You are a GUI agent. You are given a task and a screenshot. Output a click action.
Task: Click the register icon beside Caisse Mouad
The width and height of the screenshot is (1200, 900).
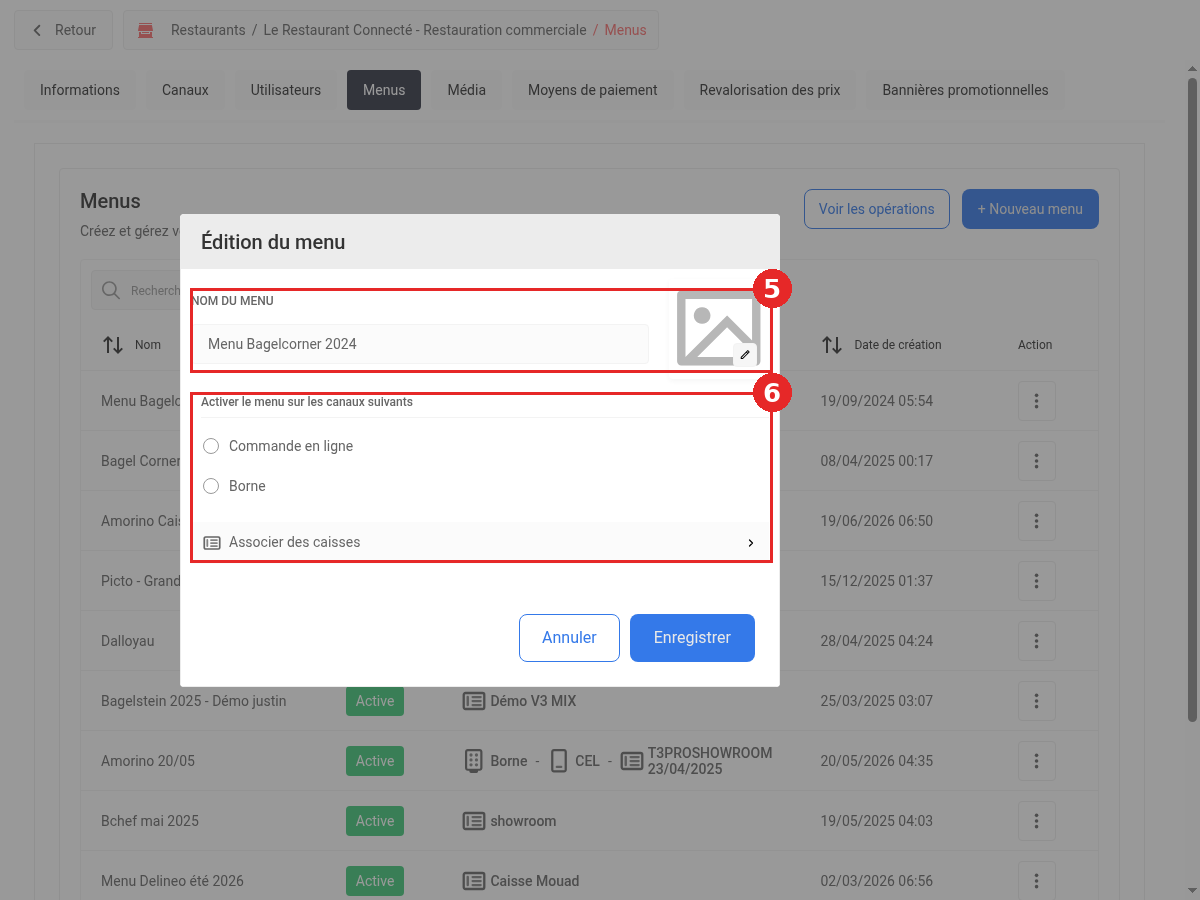(474, 881)
